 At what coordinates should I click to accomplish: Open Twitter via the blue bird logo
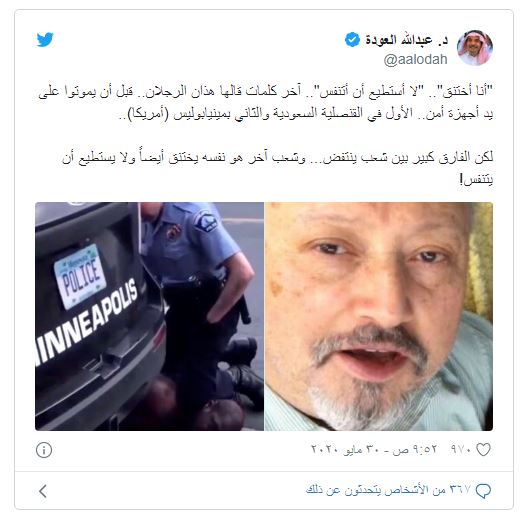click(x=45, y=40)
